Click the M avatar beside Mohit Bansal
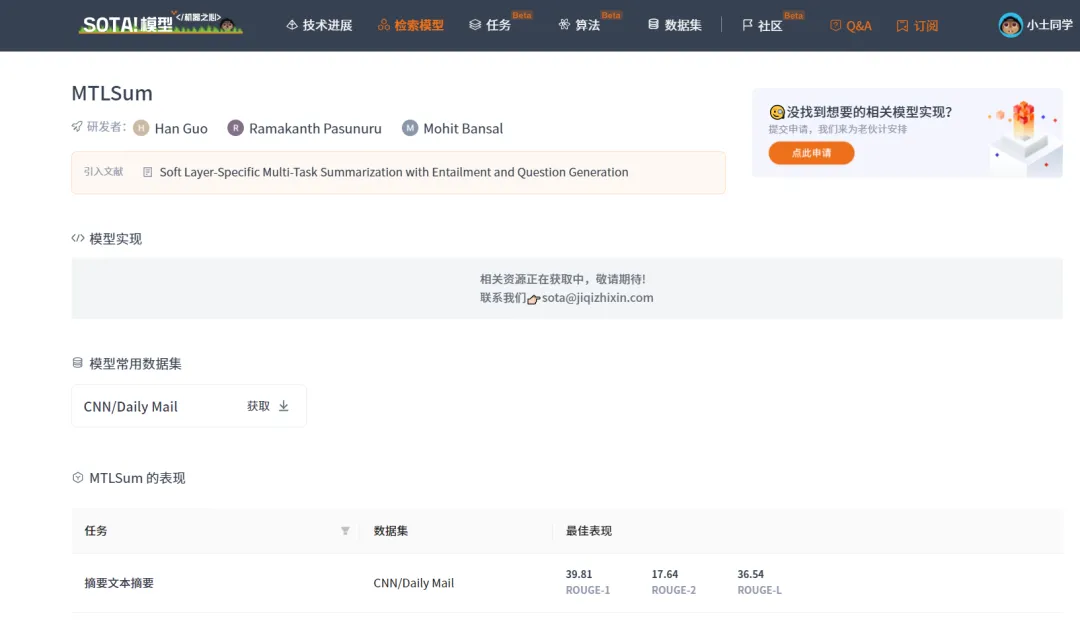Image resolution: width=1080 pixels, height=621 pixels. point(410,128)
